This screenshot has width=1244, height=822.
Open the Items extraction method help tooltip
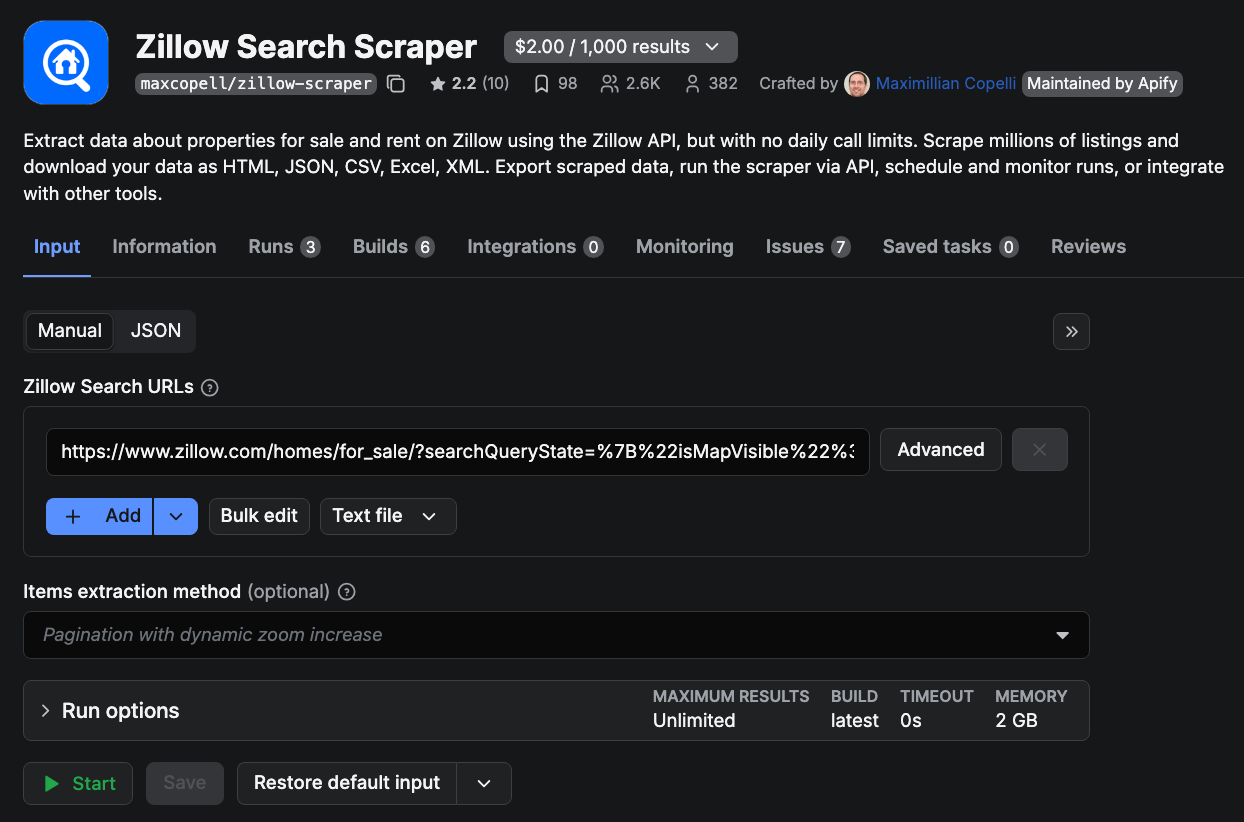(346, 592)
